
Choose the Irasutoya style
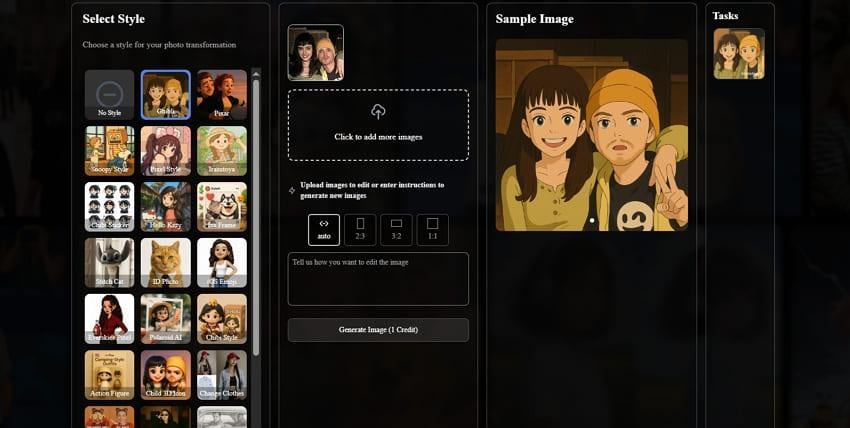(222, 151)
